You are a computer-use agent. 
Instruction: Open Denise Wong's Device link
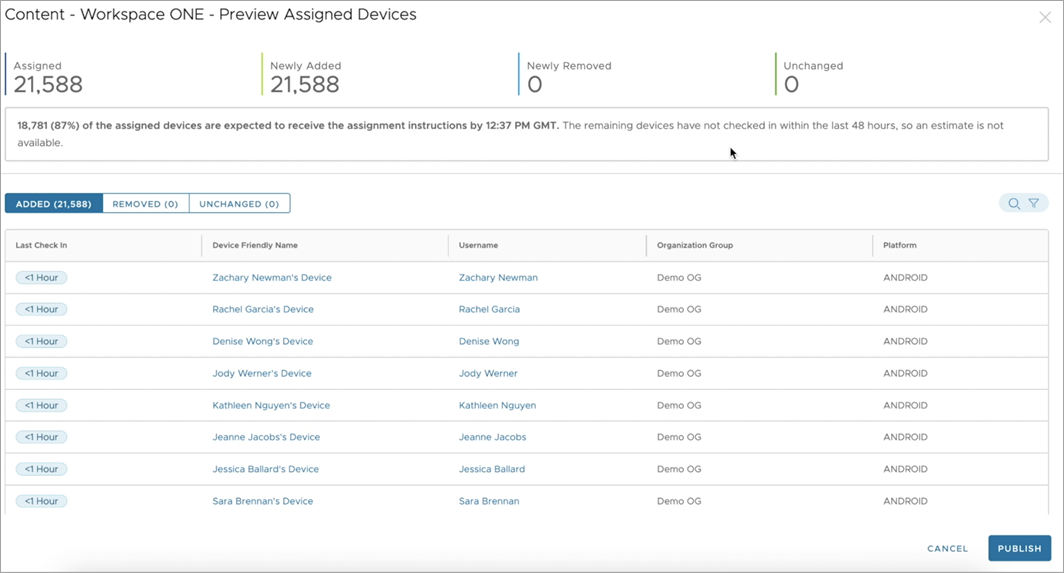pos(263,341)
